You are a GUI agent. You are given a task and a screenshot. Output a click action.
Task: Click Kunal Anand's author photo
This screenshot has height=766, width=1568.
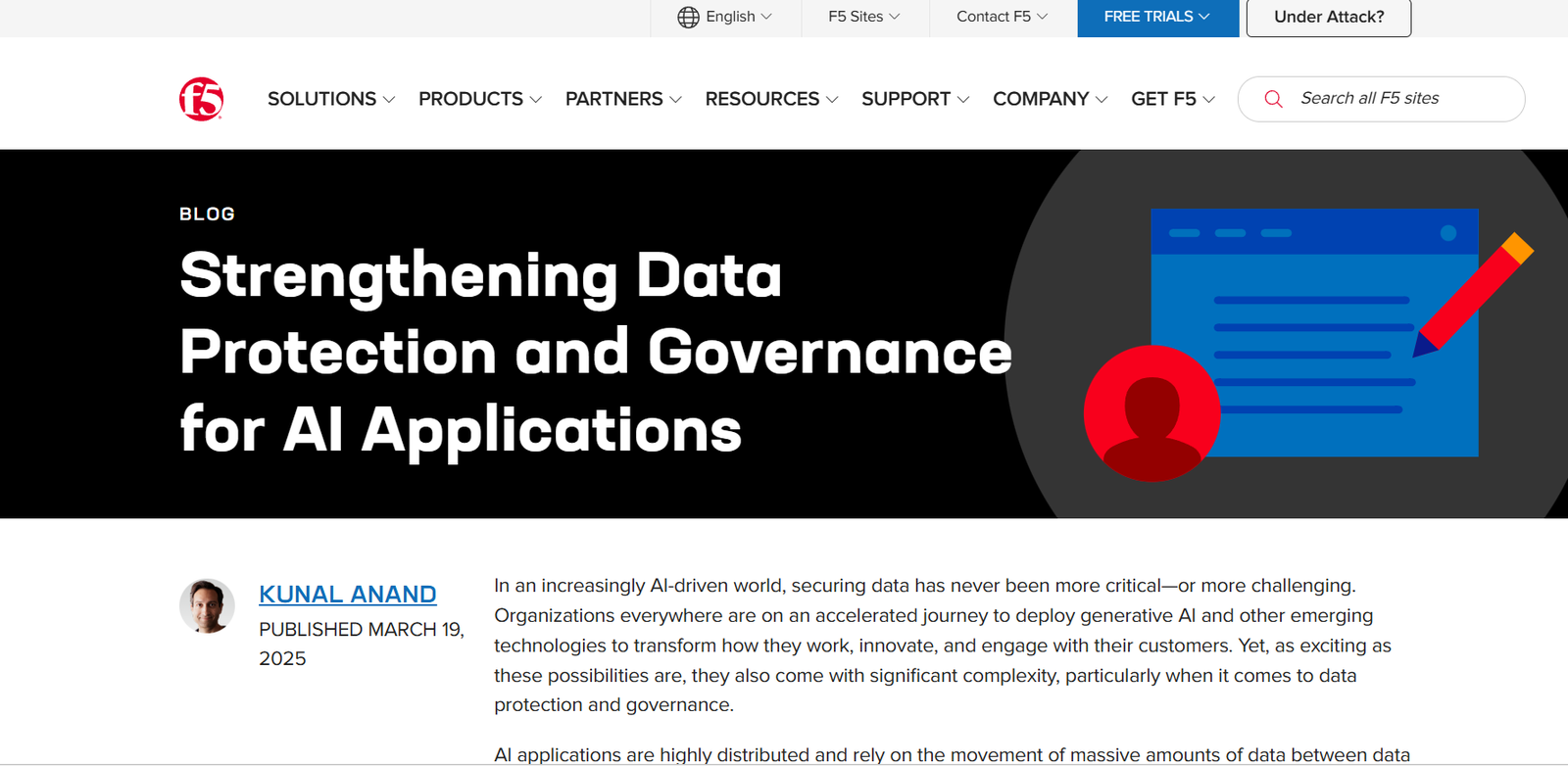tap(207, 605)
